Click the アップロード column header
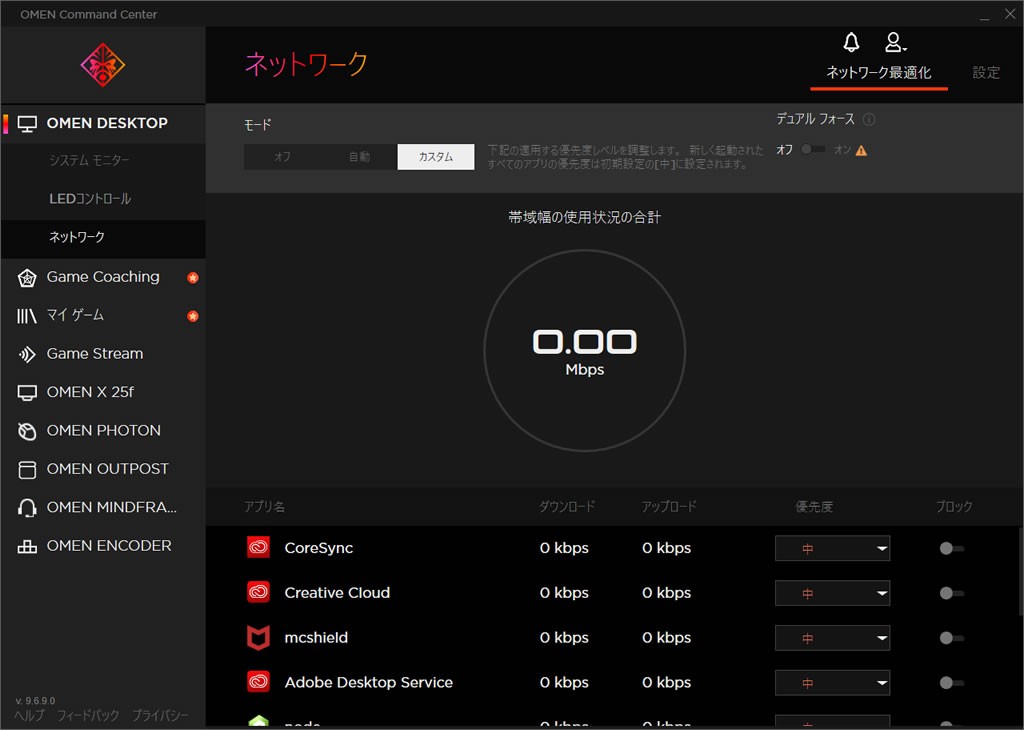The width and height of the screenshot is (1024, 730). tap(669, 507)
